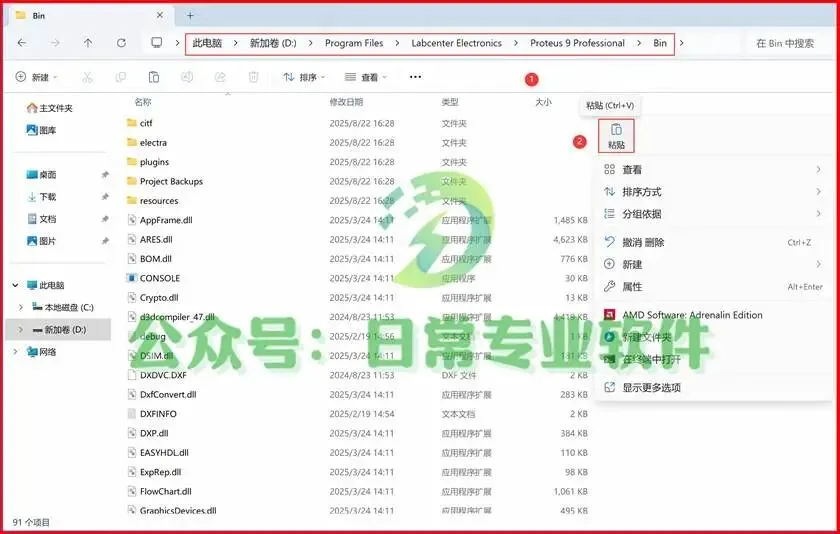
Task: Expand the 网络 tree node
Action: coord(15,351)
